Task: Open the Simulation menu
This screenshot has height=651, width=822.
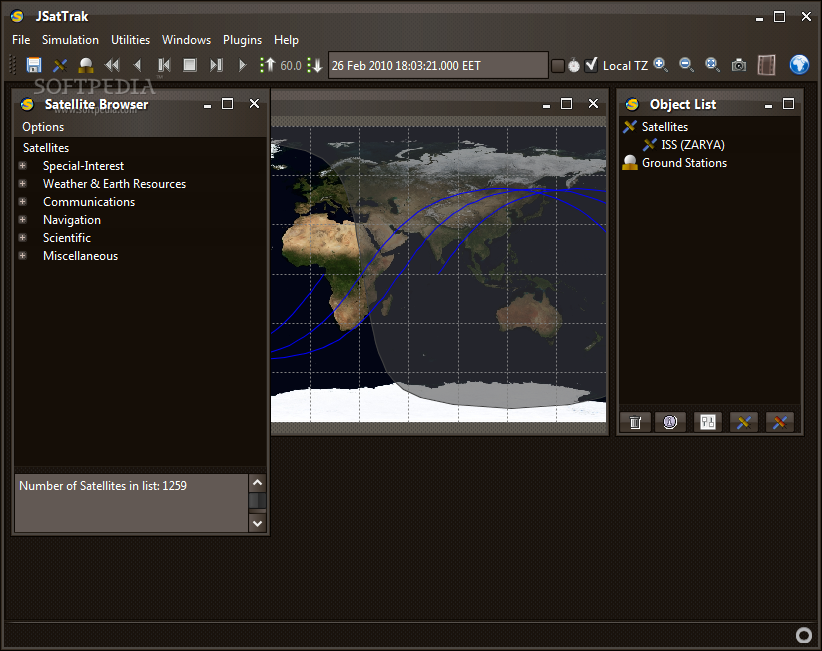Action: [x=70, y=40]
